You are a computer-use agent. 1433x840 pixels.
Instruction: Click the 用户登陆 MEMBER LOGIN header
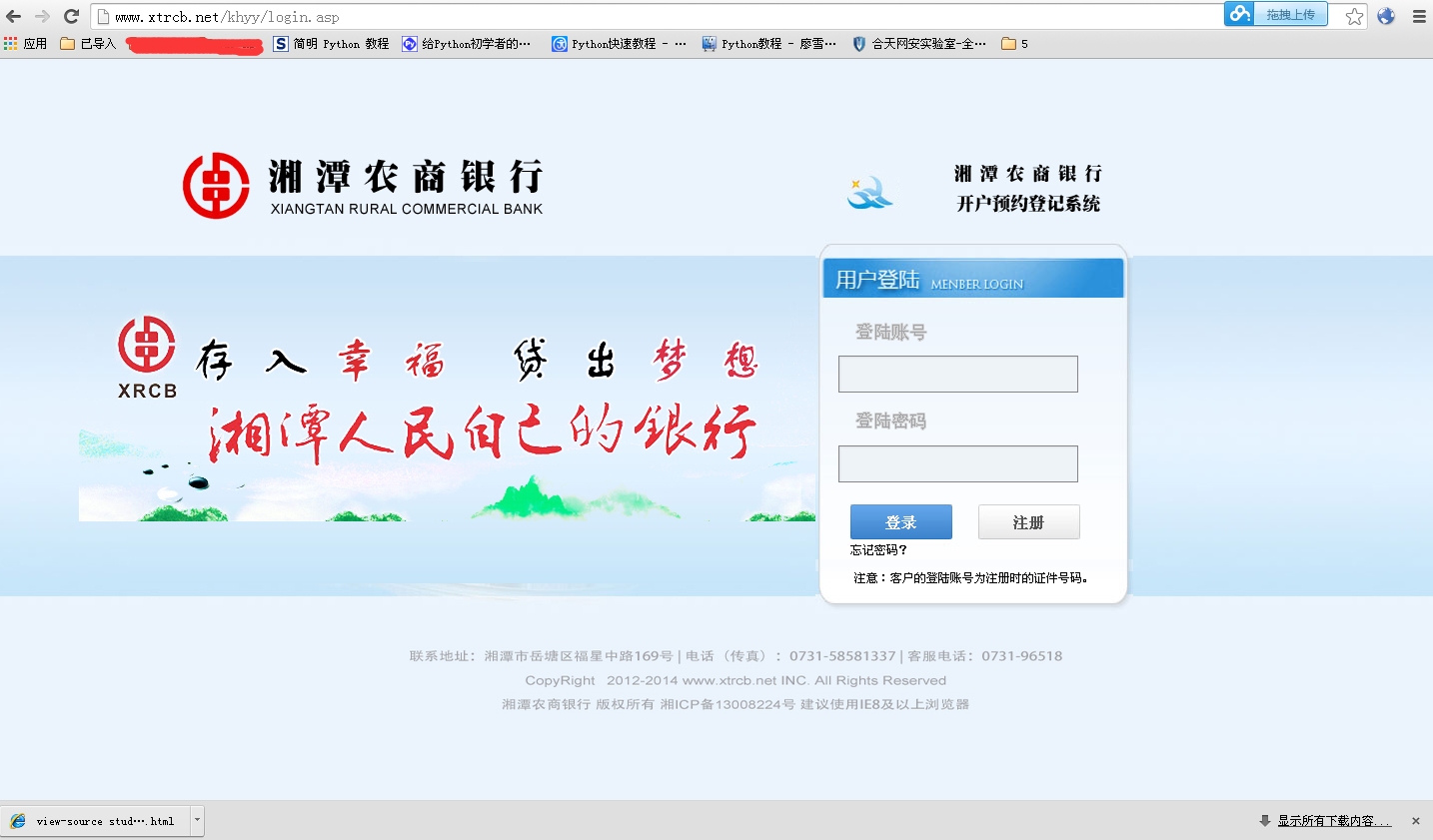pyautogui.click(x=973, y=279)
